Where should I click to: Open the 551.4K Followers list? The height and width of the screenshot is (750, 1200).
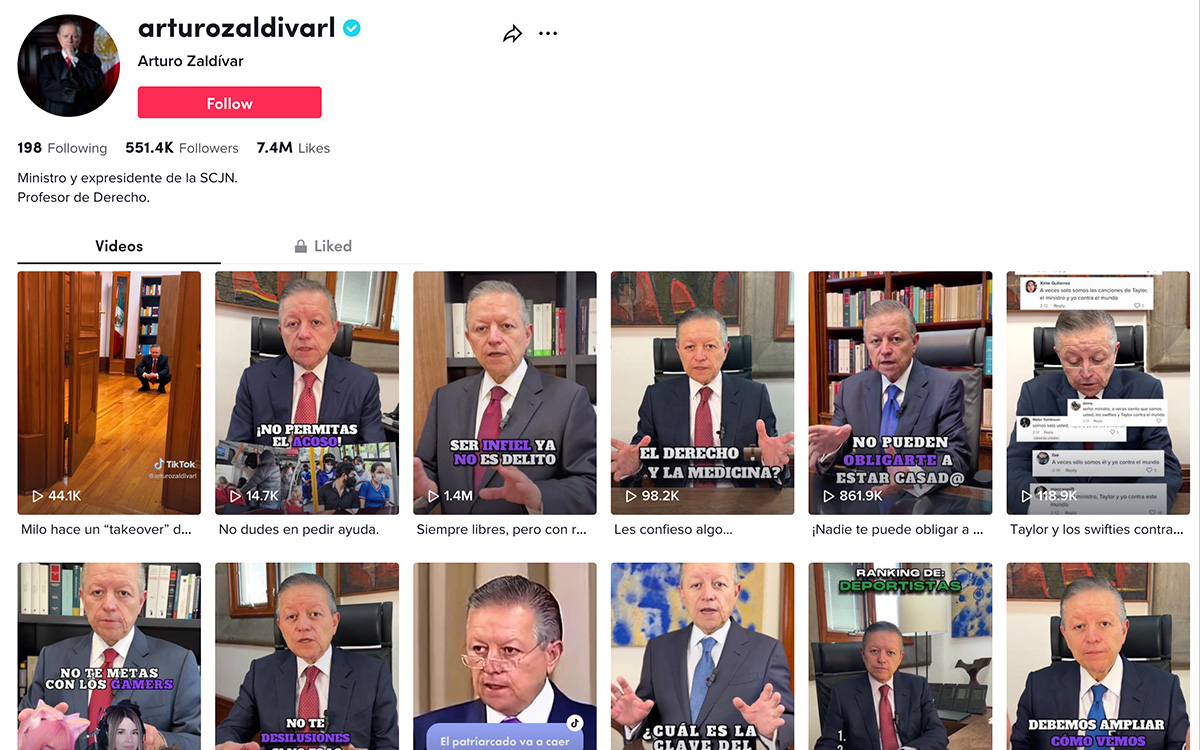tap(182, 148)
